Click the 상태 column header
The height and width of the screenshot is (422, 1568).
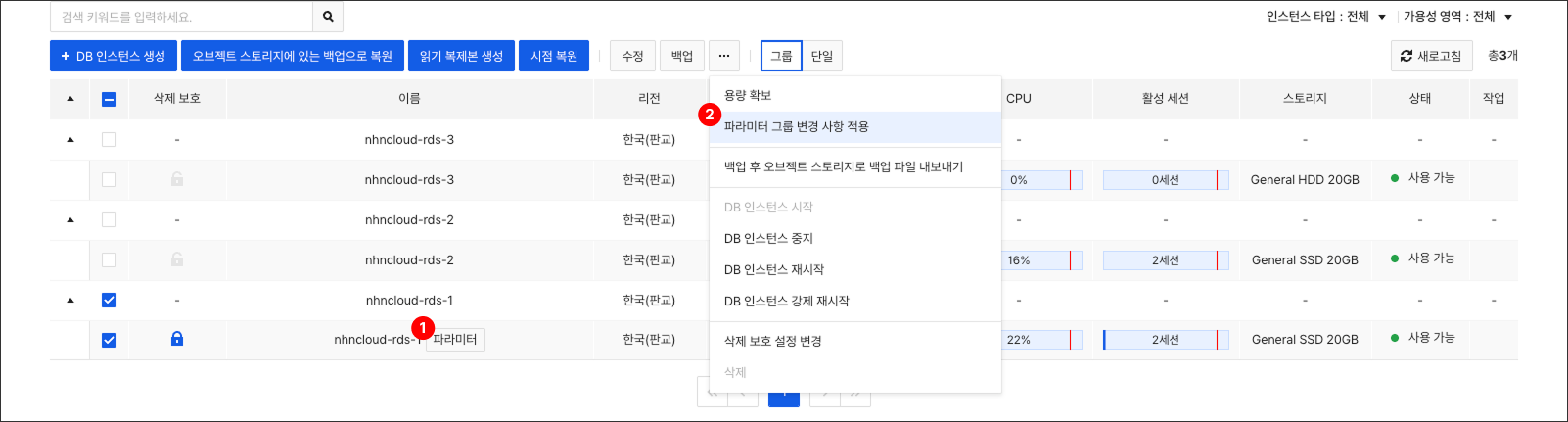click(x=1420, y=99)
